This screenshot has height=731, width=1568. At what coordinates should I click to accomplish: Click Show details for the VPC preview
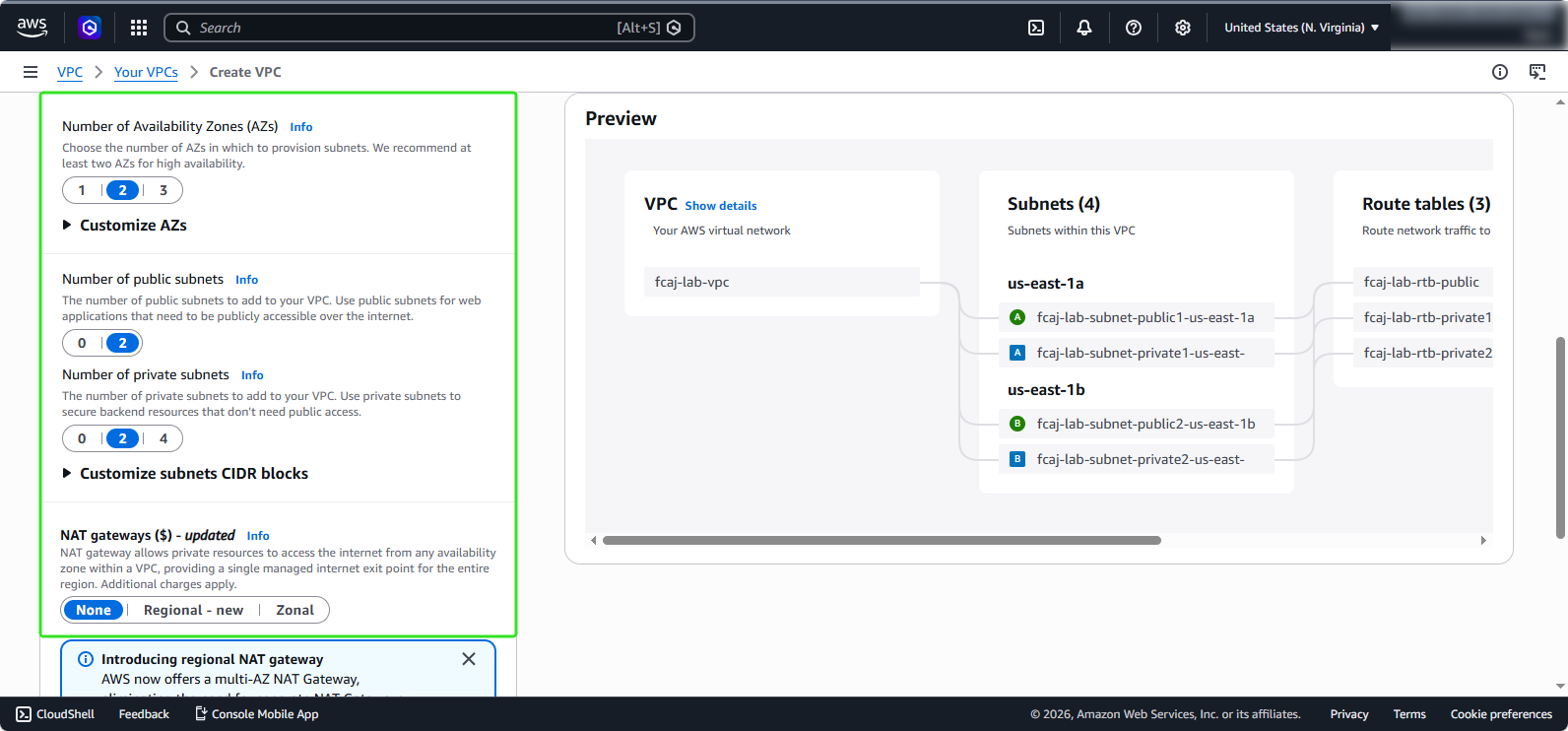click(721, 206)
